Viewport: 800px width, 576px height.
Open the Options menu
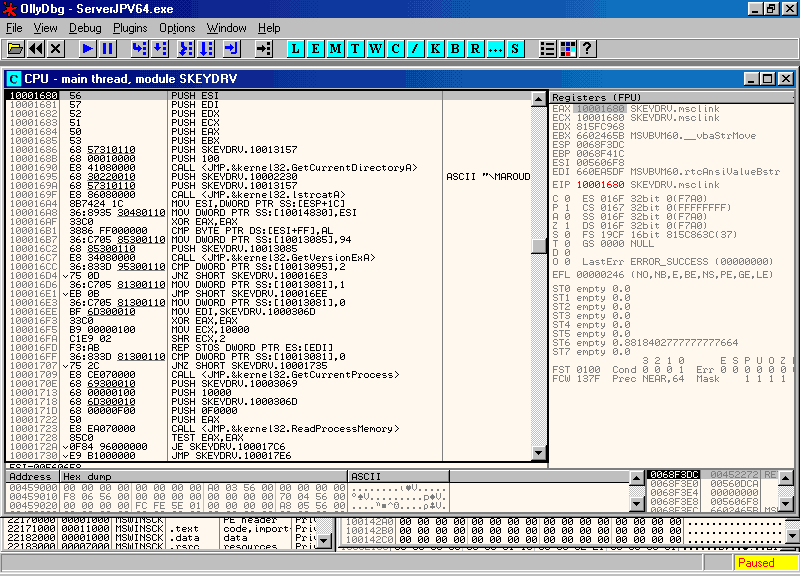[x=177, y=28]
